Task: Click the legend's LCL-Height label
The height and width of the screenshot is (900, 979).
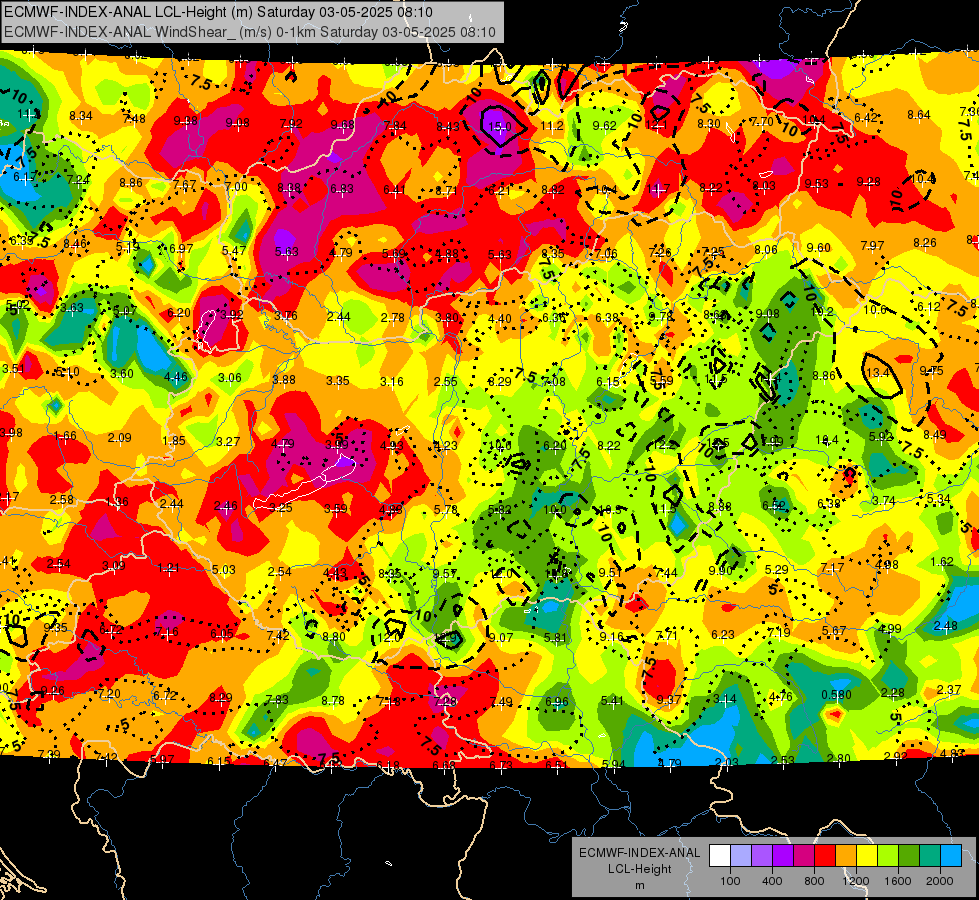Action: [x=639, y=869]
